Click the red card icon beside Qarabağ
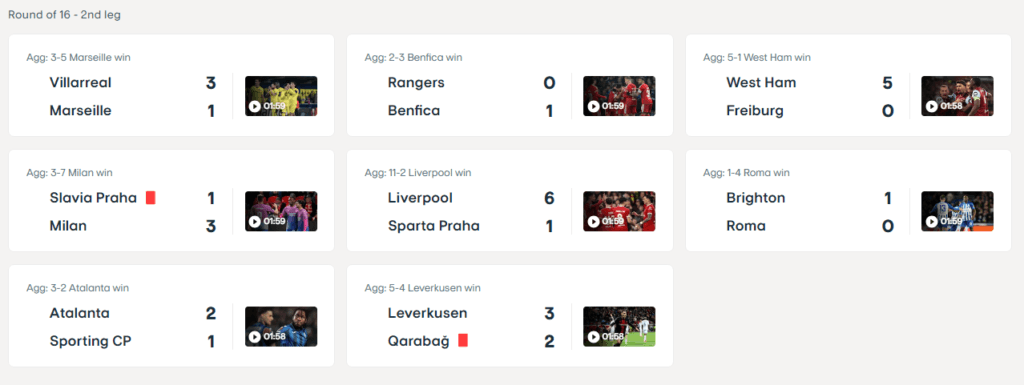This screenshot has height=385, width=1024. pos(463,341)
